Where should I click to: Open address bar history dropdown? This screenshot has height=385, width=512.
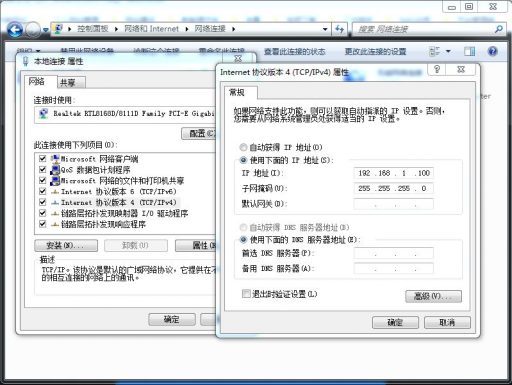[325, 29]
